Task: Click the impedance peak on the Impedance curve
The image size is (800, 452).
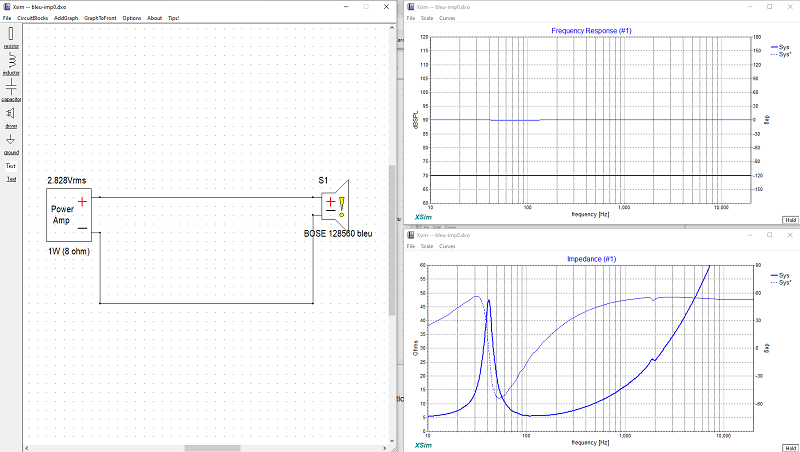Action: [489, 300]
